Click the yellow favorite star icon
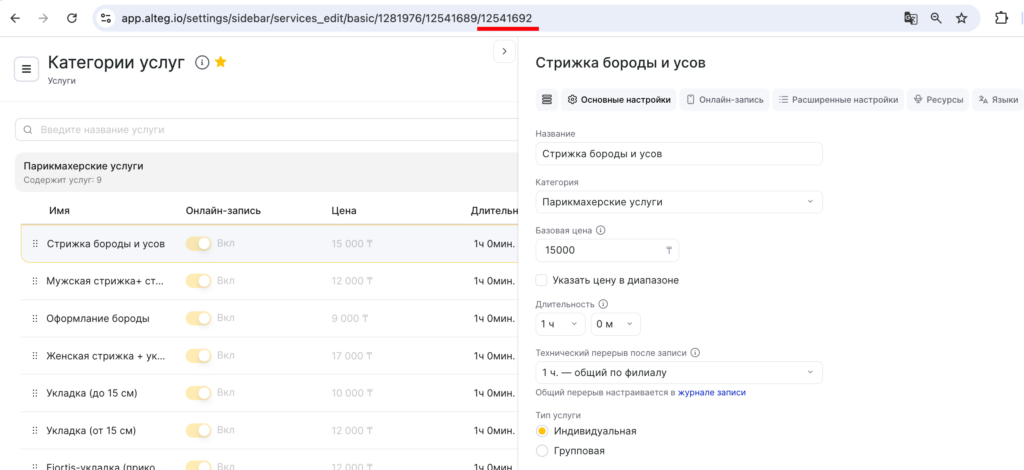1024x470 pixels. coord(221,62)
